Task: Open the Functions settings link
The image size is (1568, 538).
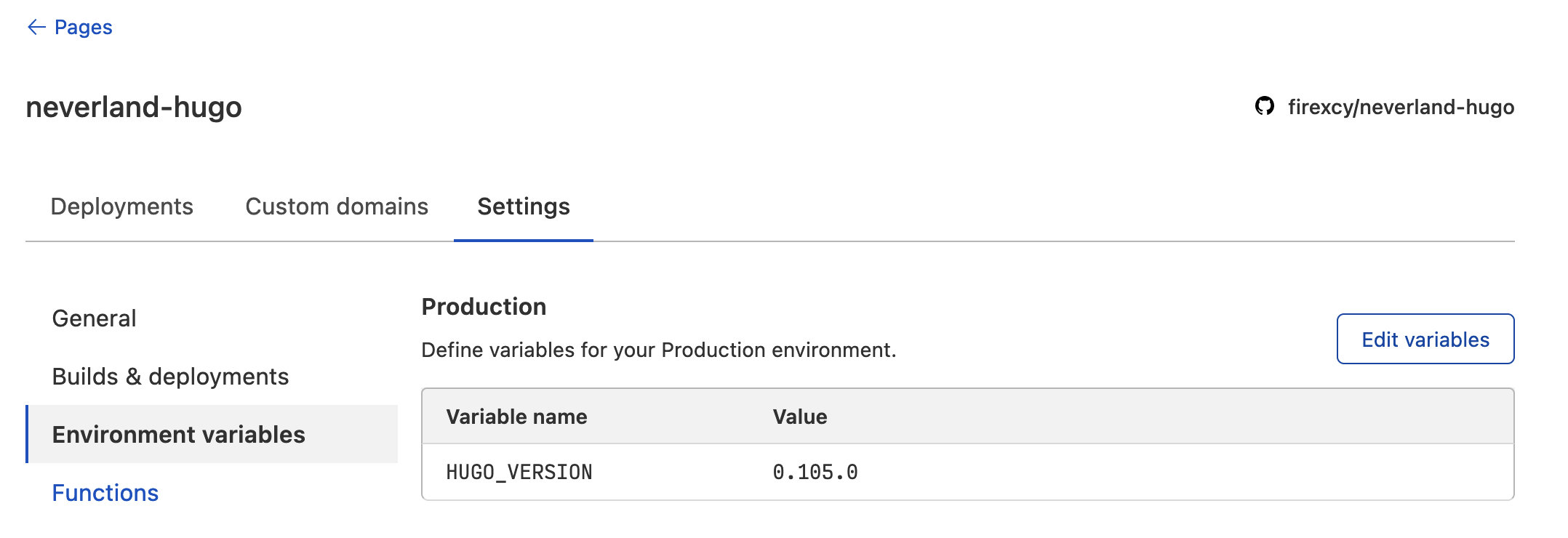Action: pos(105,493)
